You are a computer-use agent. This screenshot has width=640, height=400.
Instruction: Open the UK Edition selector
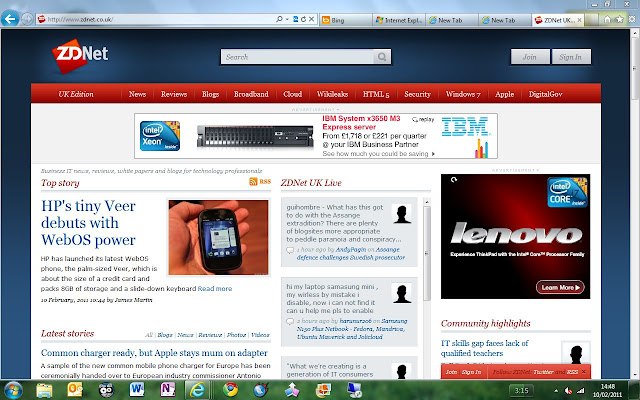(x=76, y=94)
